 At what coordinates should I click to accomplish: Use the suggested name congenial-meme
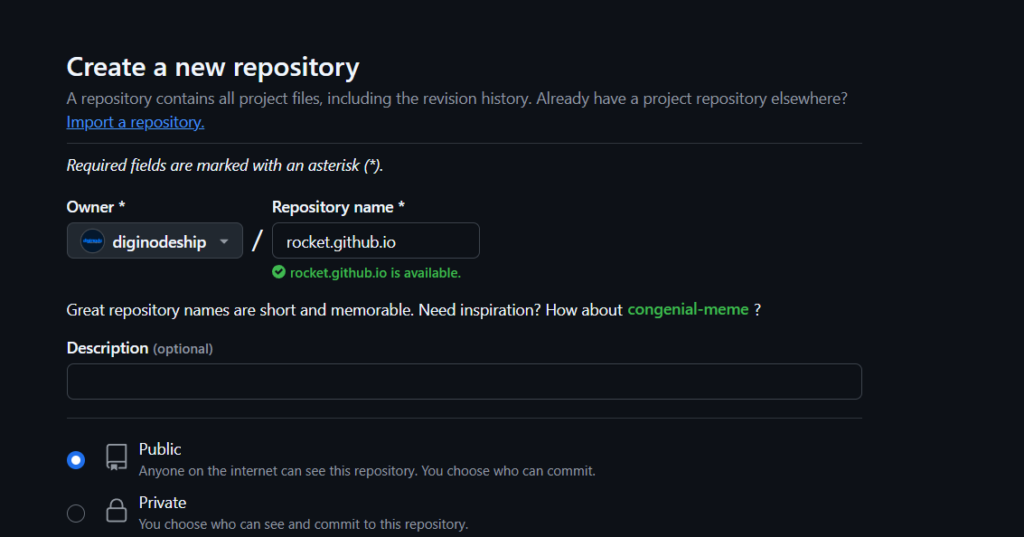click(687, 310)
